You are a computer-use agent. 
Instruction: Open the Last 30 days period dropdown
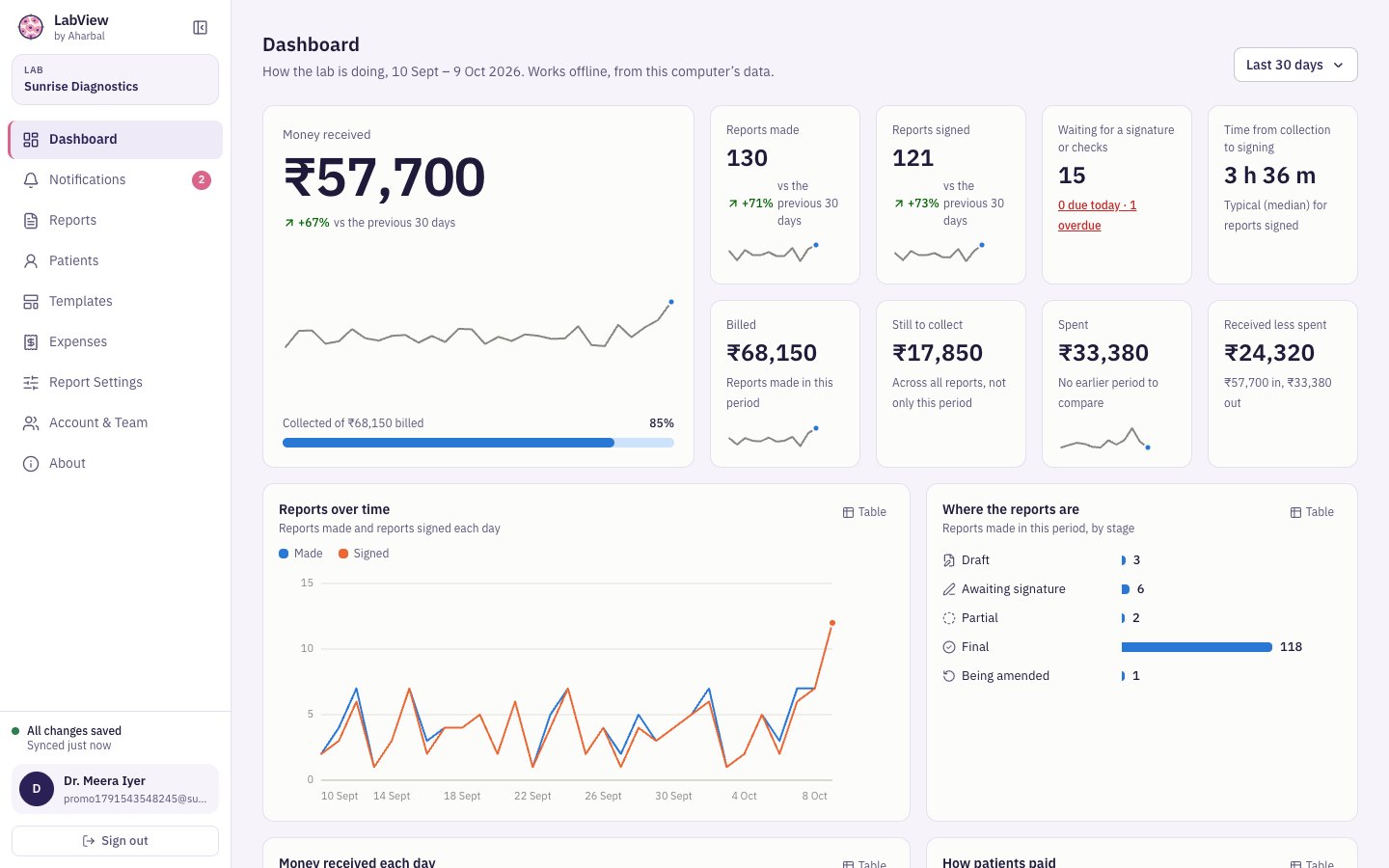pyautogui.click(x=1295, y=65)
